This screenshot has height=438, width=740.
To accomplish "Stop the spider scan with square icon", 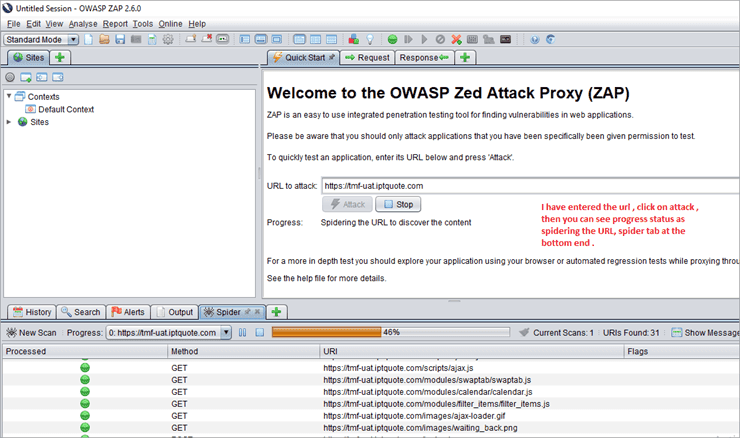I will [259, 332].
